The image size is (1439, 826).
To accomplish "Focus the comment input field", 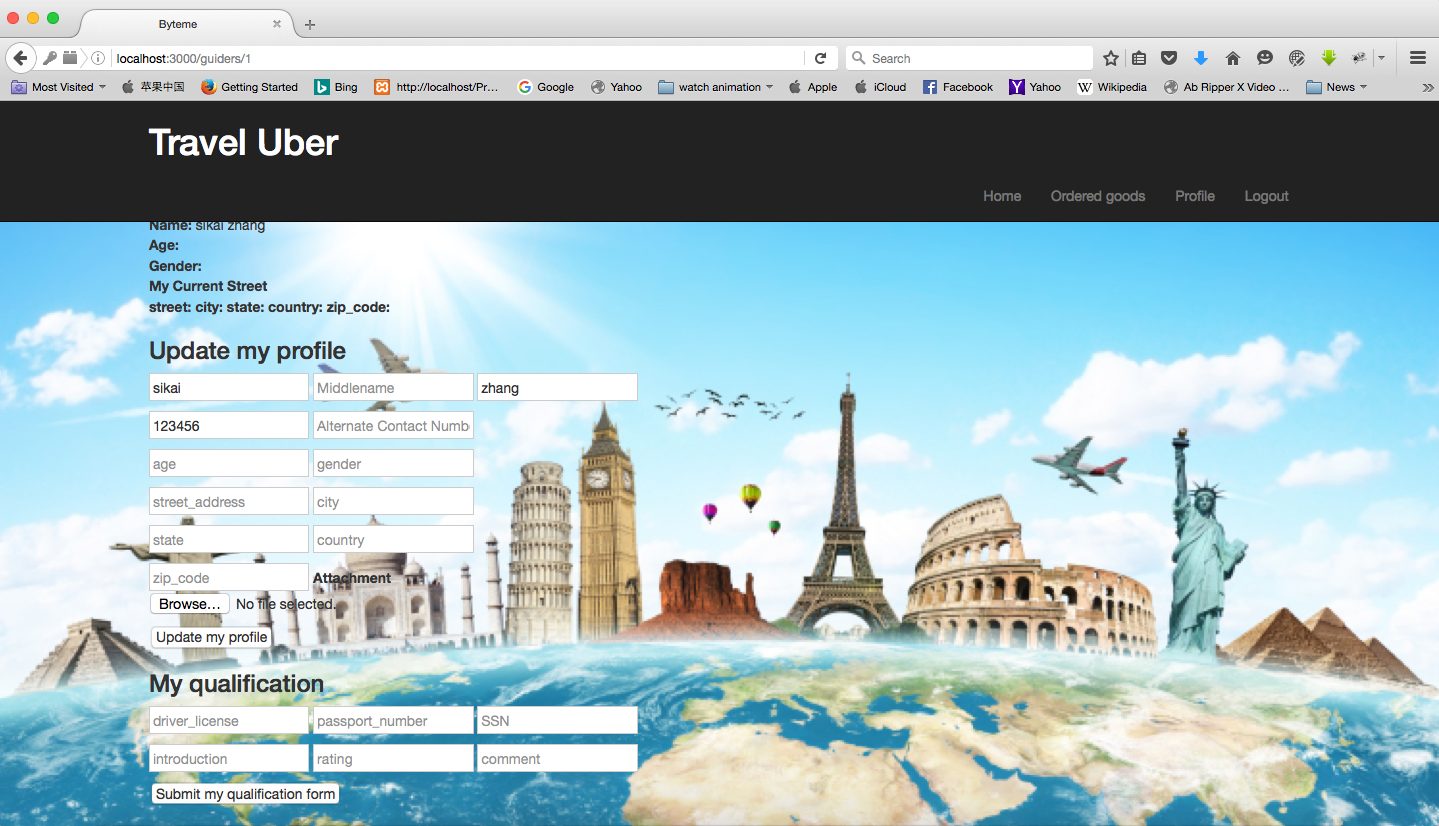I will (557, 758).
